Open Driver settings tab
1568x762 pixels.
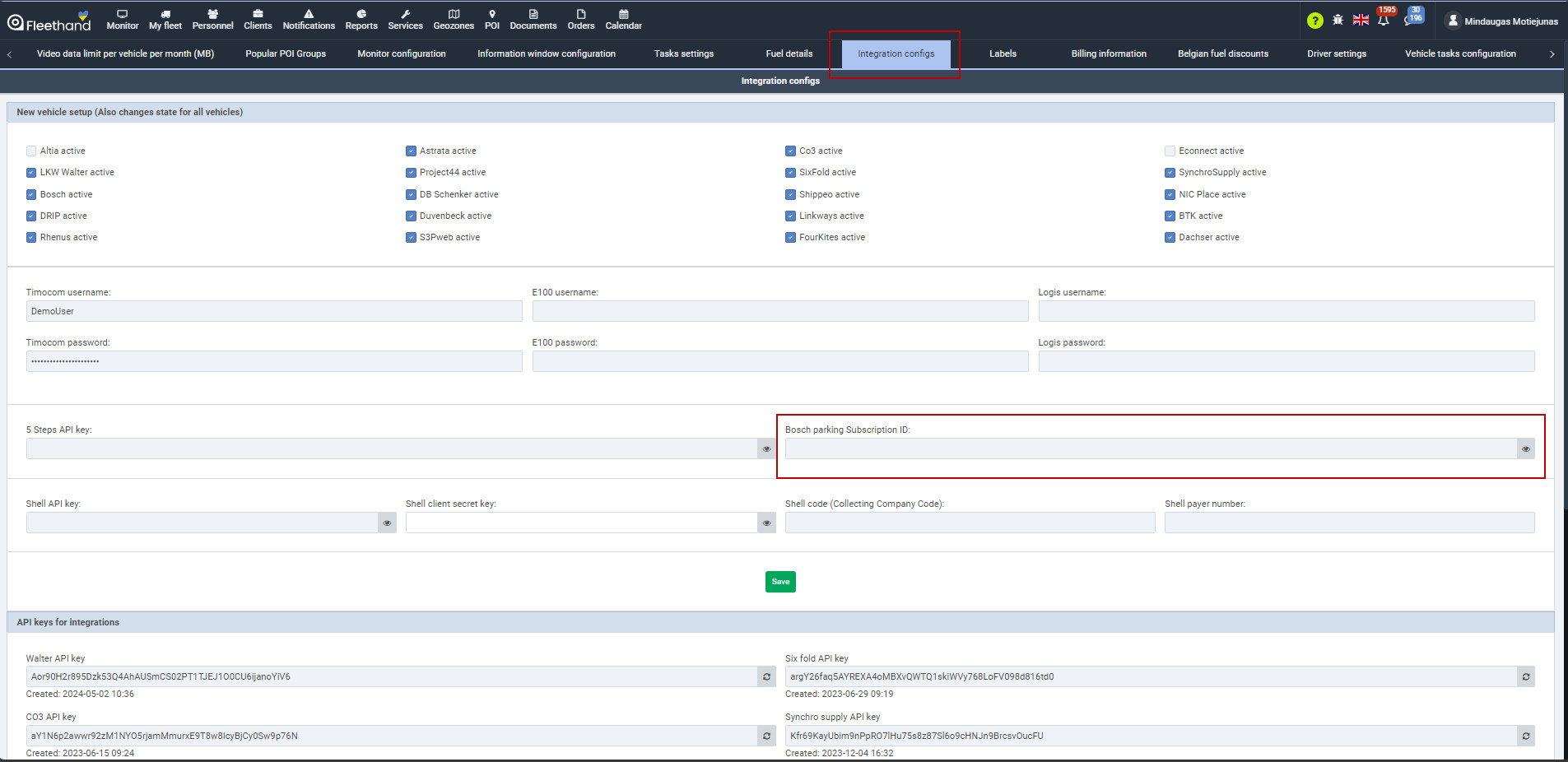click(x=1337, y=53)
